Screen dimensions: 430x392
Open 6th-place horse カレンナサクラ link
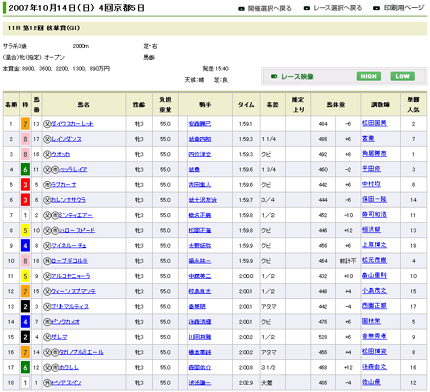pyautogui.click(x=68, y=200)
